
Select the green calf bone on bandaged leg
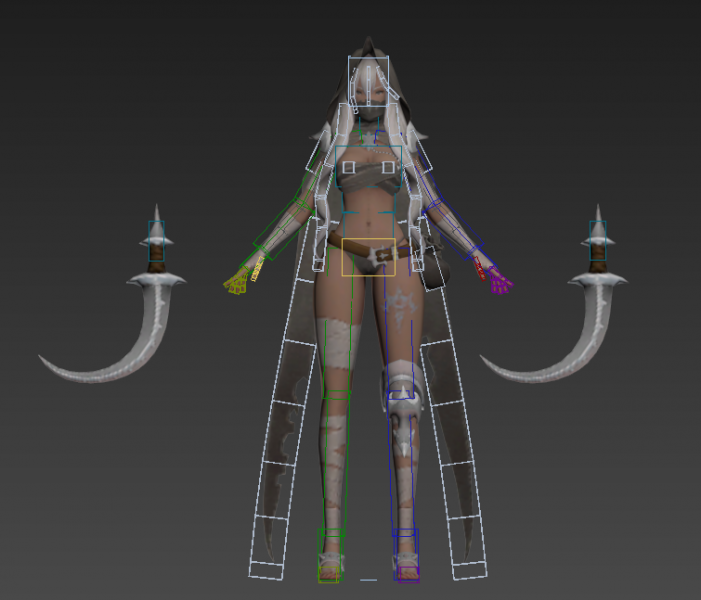coord(335,463)
